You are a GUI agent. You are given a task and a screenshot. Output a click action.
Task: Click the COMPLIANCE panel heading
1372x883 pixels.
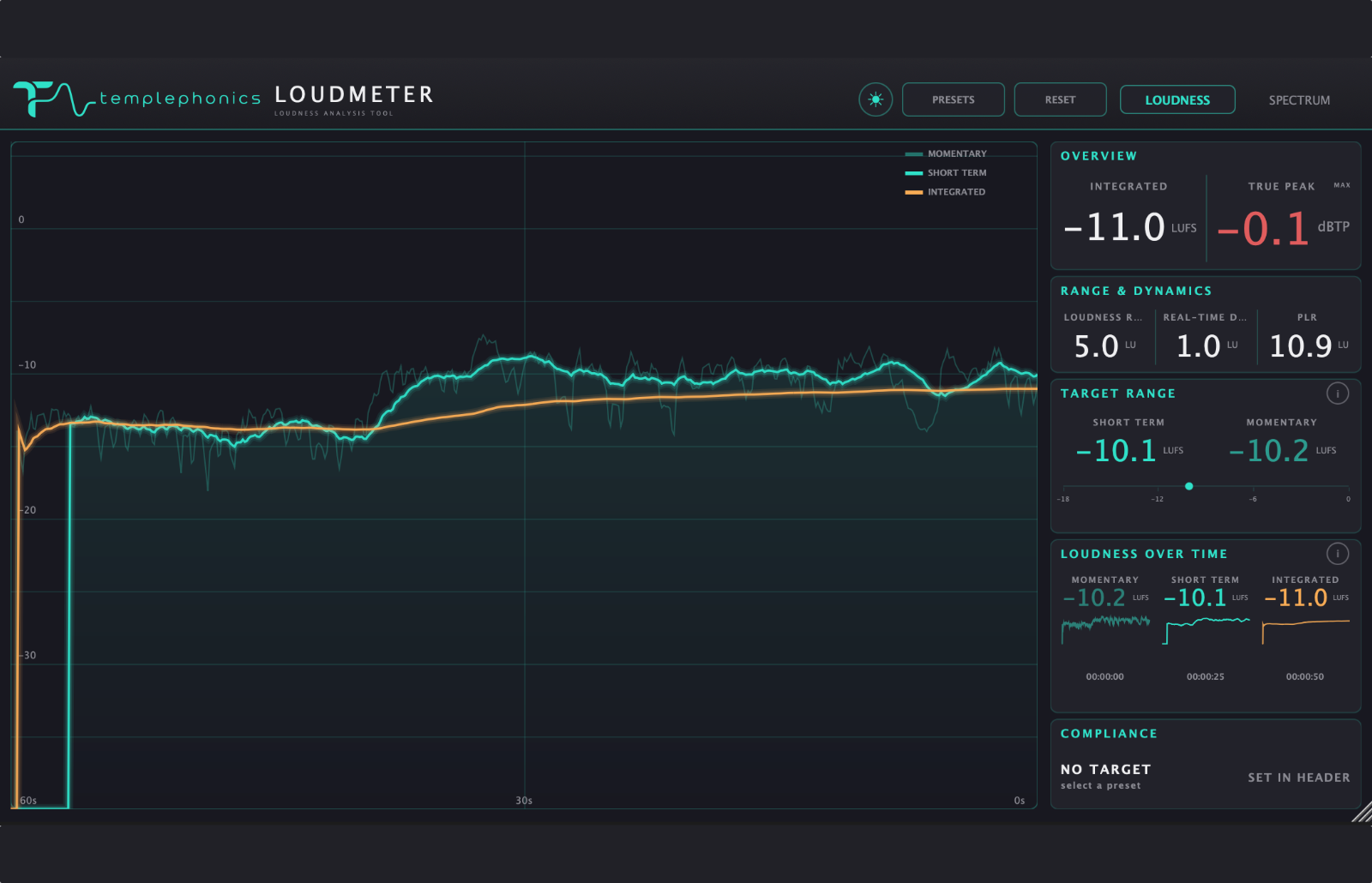click(x=1109, y=734)
